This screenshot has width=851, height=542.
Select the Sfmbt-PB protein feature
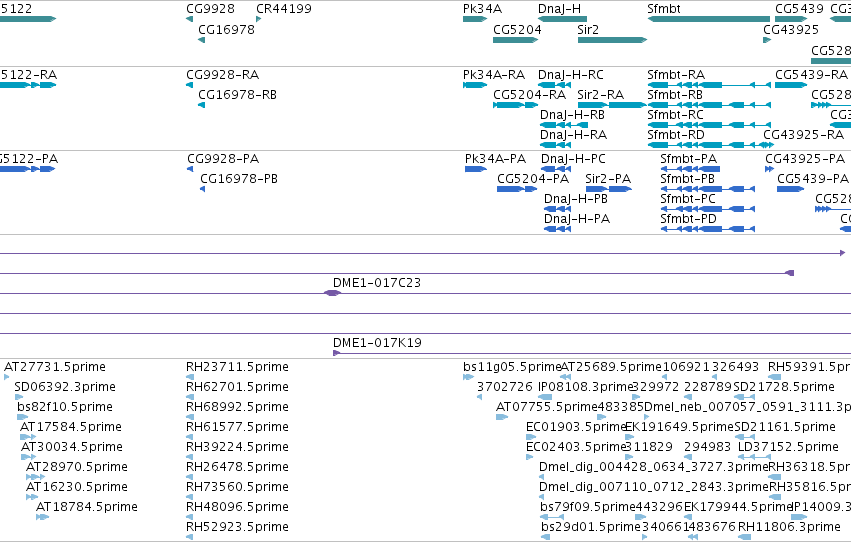(708, 189)
